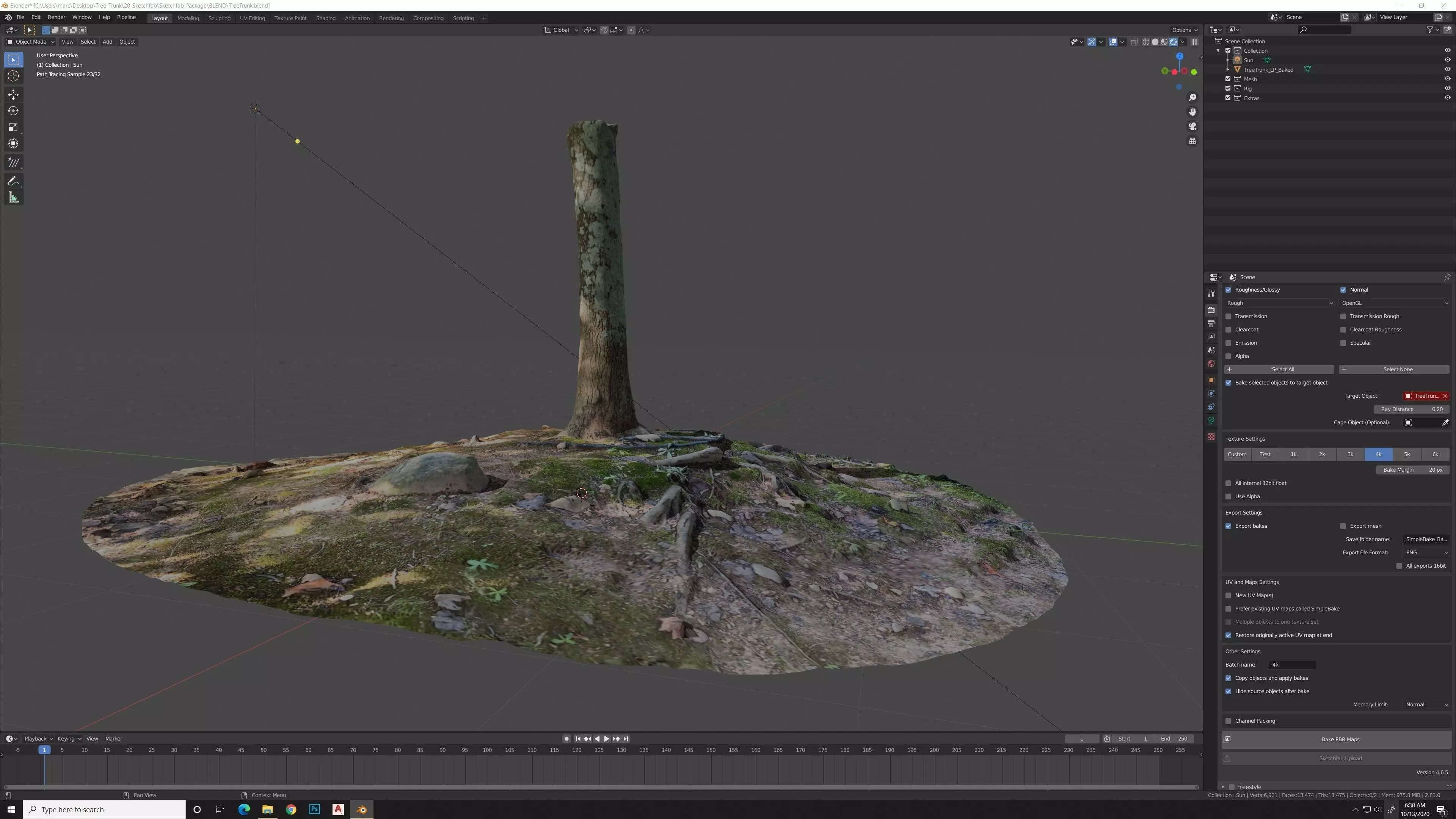Pause the viewport render preview

click(1194, 42)
